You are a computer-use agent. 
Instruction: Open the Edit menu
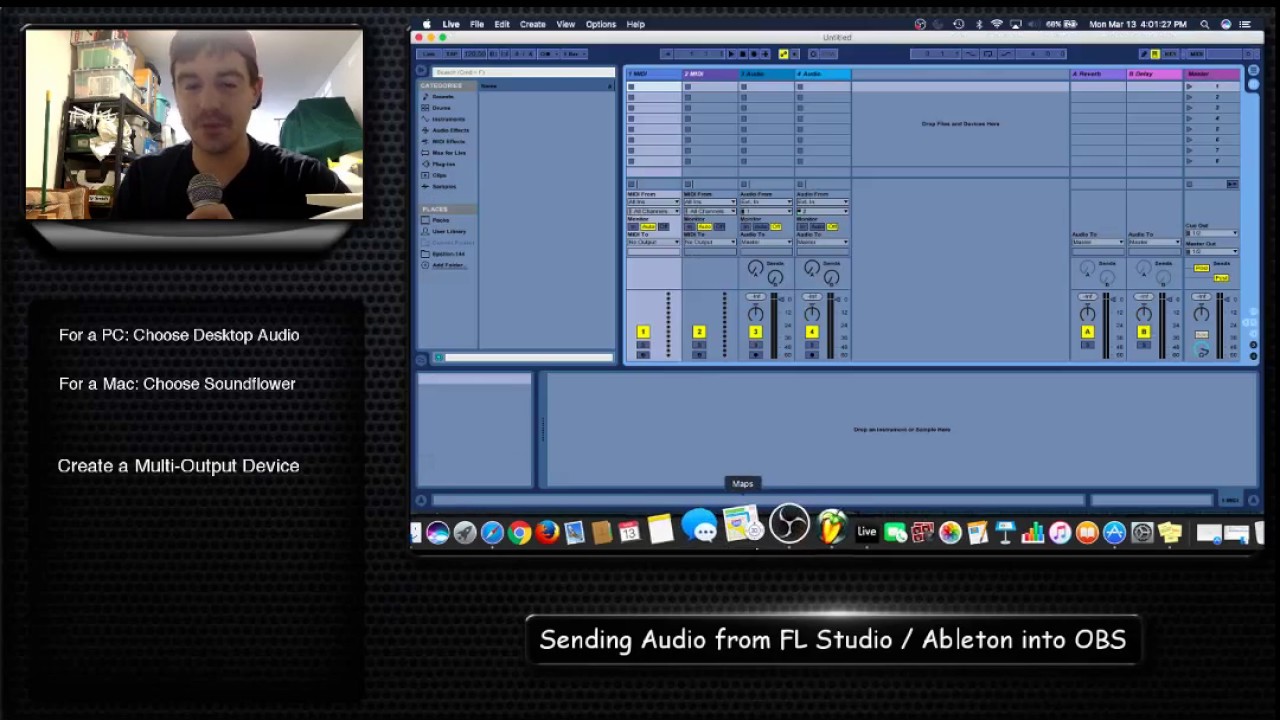pos(502,24)
